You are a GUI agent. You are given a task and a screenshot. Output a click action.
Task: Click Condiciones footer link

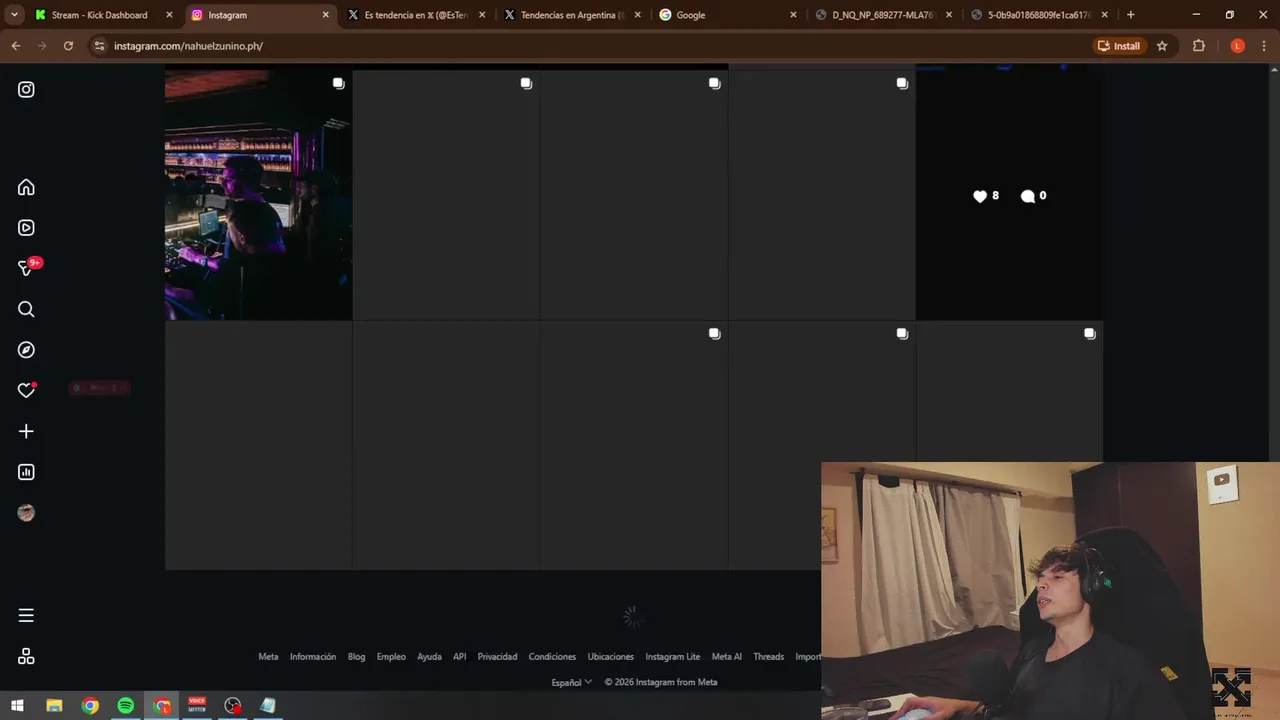pyautogui.click(x=552, y=657)
